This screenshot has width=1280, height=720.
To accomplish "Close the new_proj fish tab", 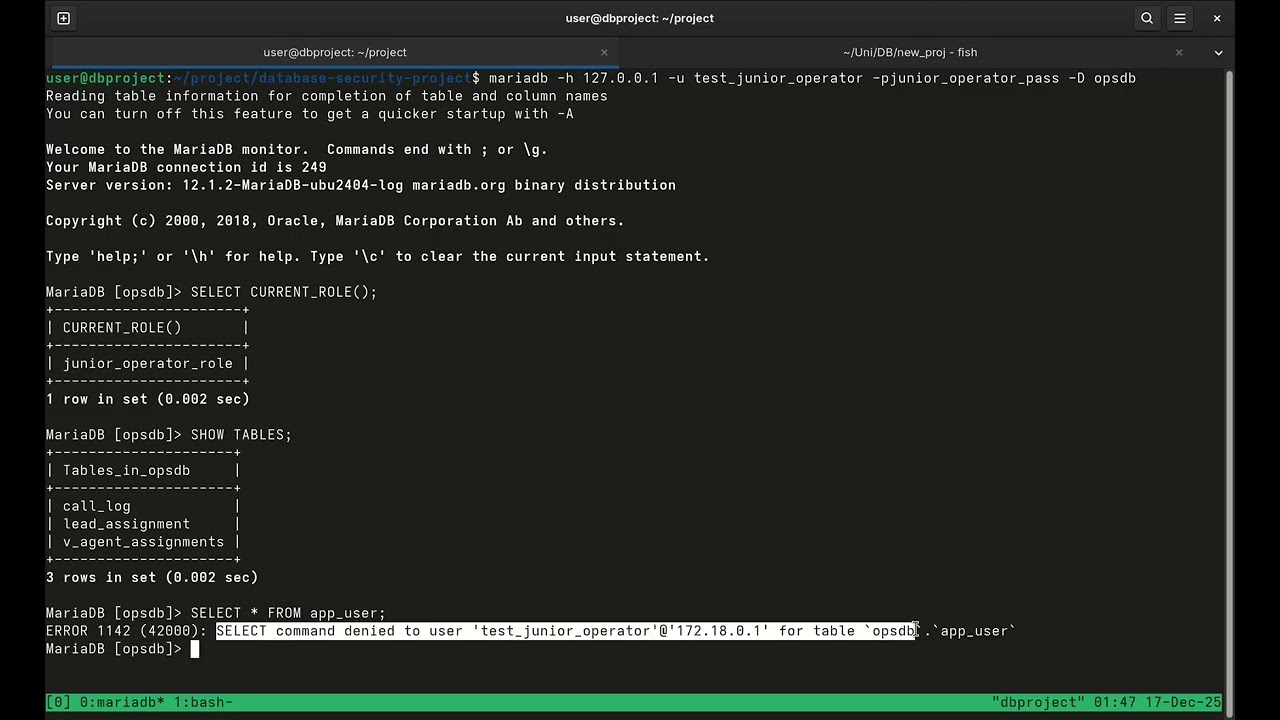I will point(1179,52).
